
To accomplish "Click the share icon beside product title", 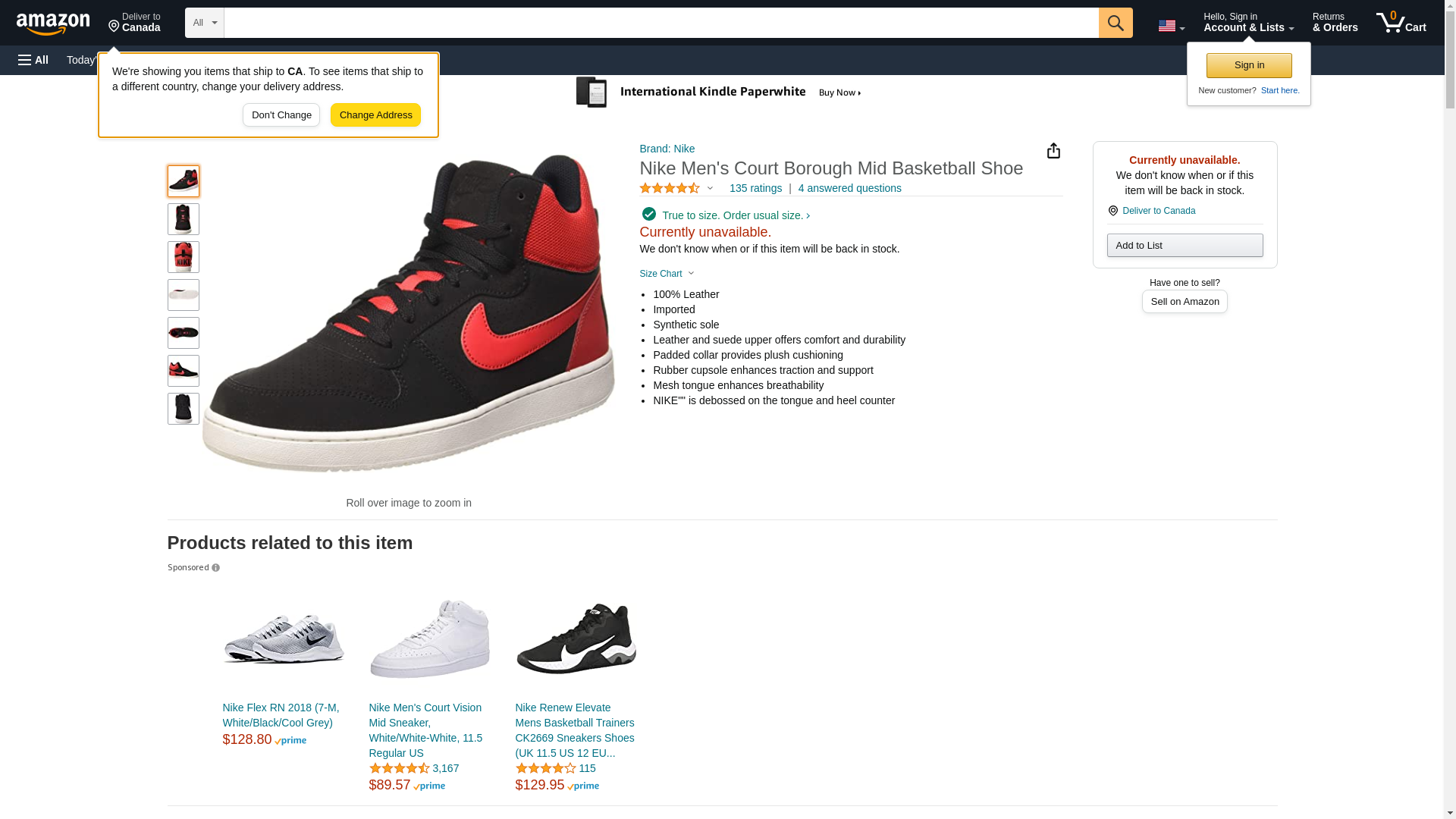I will [1053, 151].
